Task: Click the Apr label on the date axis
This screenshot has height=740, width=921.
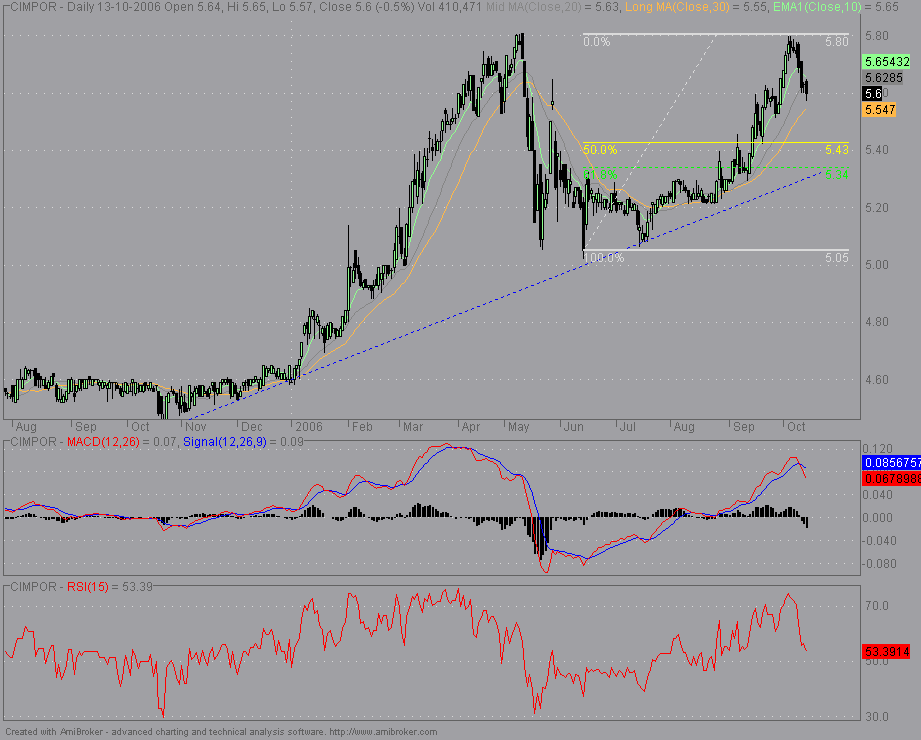Action: [470, 427]
